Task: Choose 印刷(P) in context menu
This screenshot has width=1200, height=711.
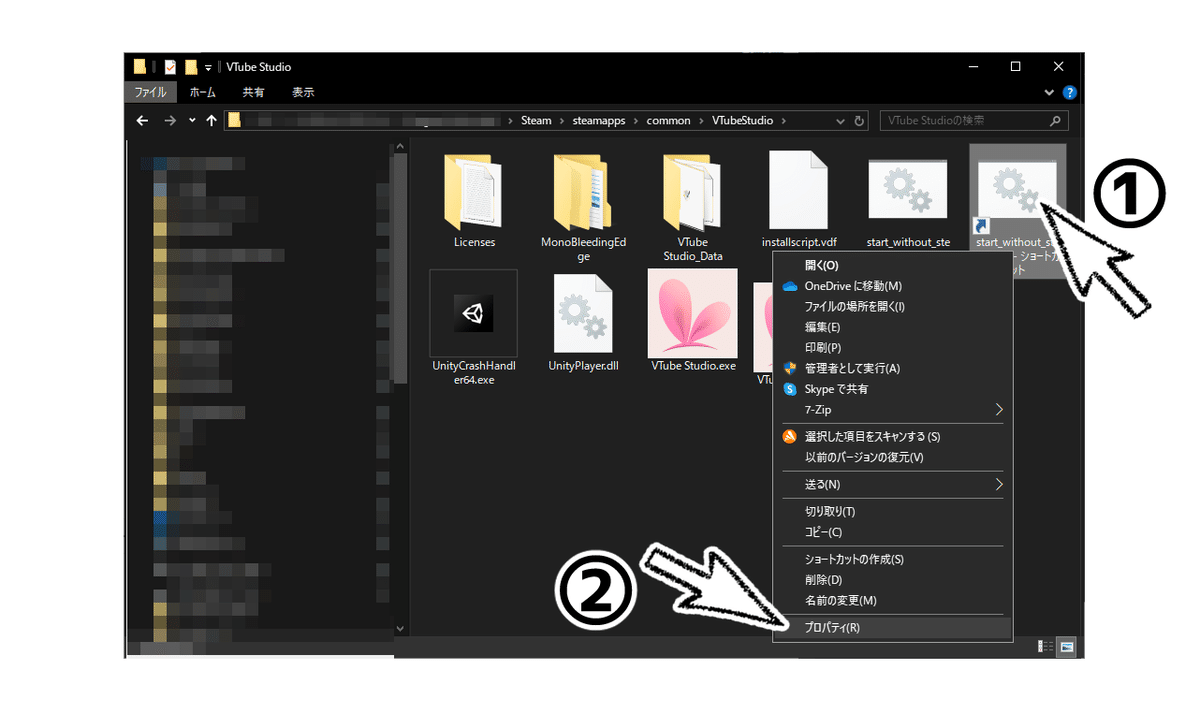Action: (x=892, y=348)
